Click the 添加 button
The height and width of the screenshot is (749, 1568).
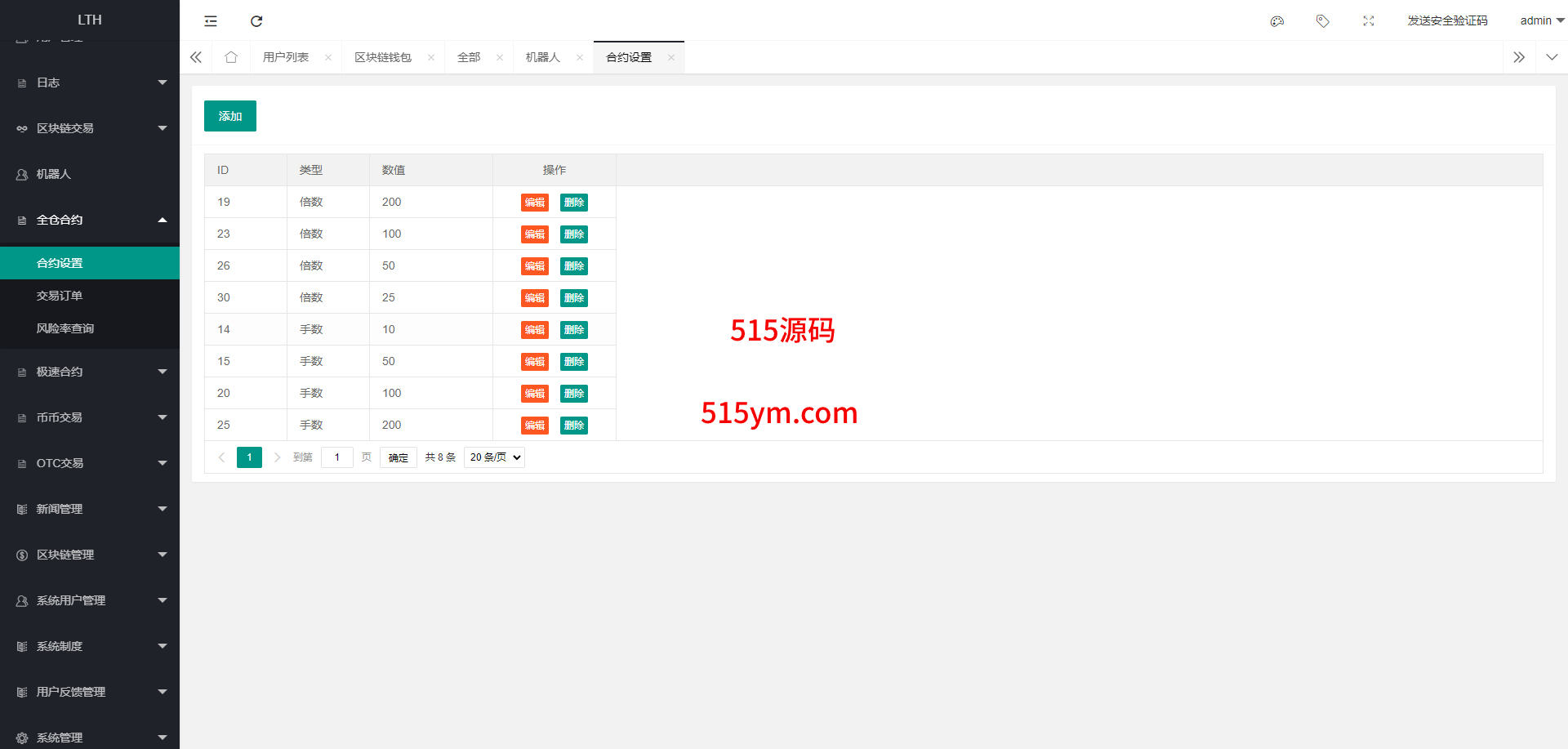point(230,116)
